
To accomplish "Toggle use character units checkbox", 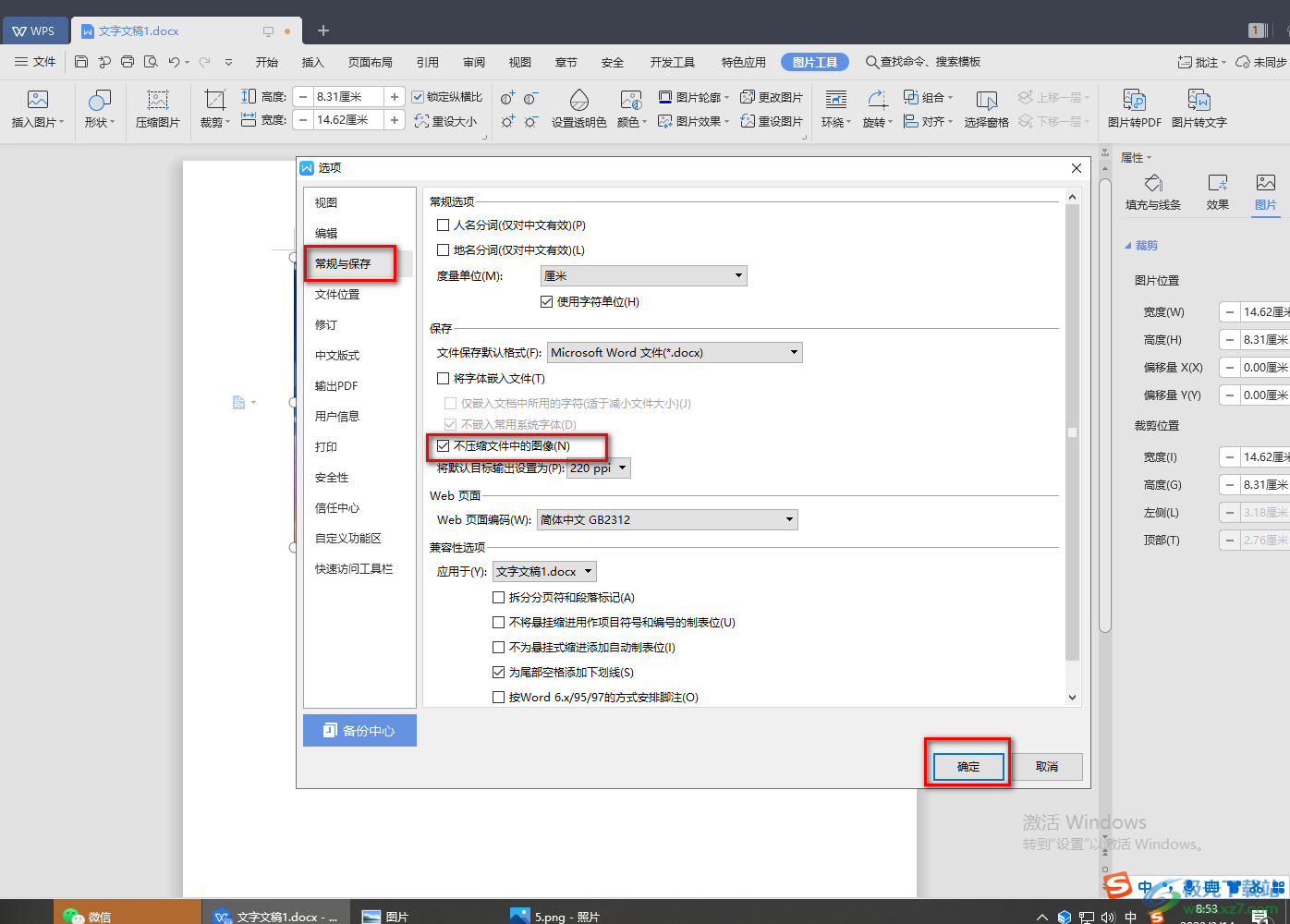I will click(546, 301).
